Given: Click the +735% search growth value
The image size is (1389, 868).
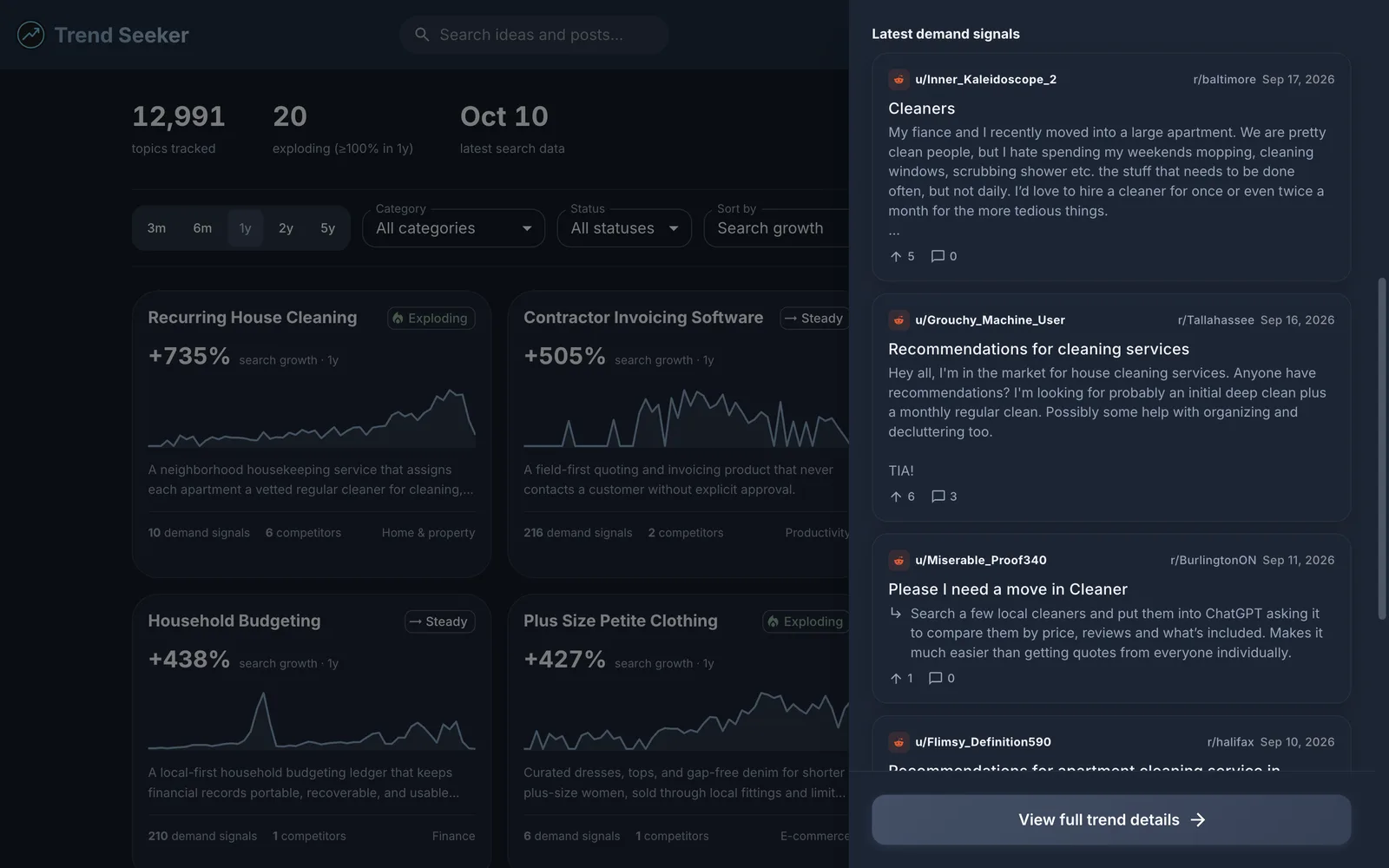Looking at the screenshot, I should click(x=189, y=356).
